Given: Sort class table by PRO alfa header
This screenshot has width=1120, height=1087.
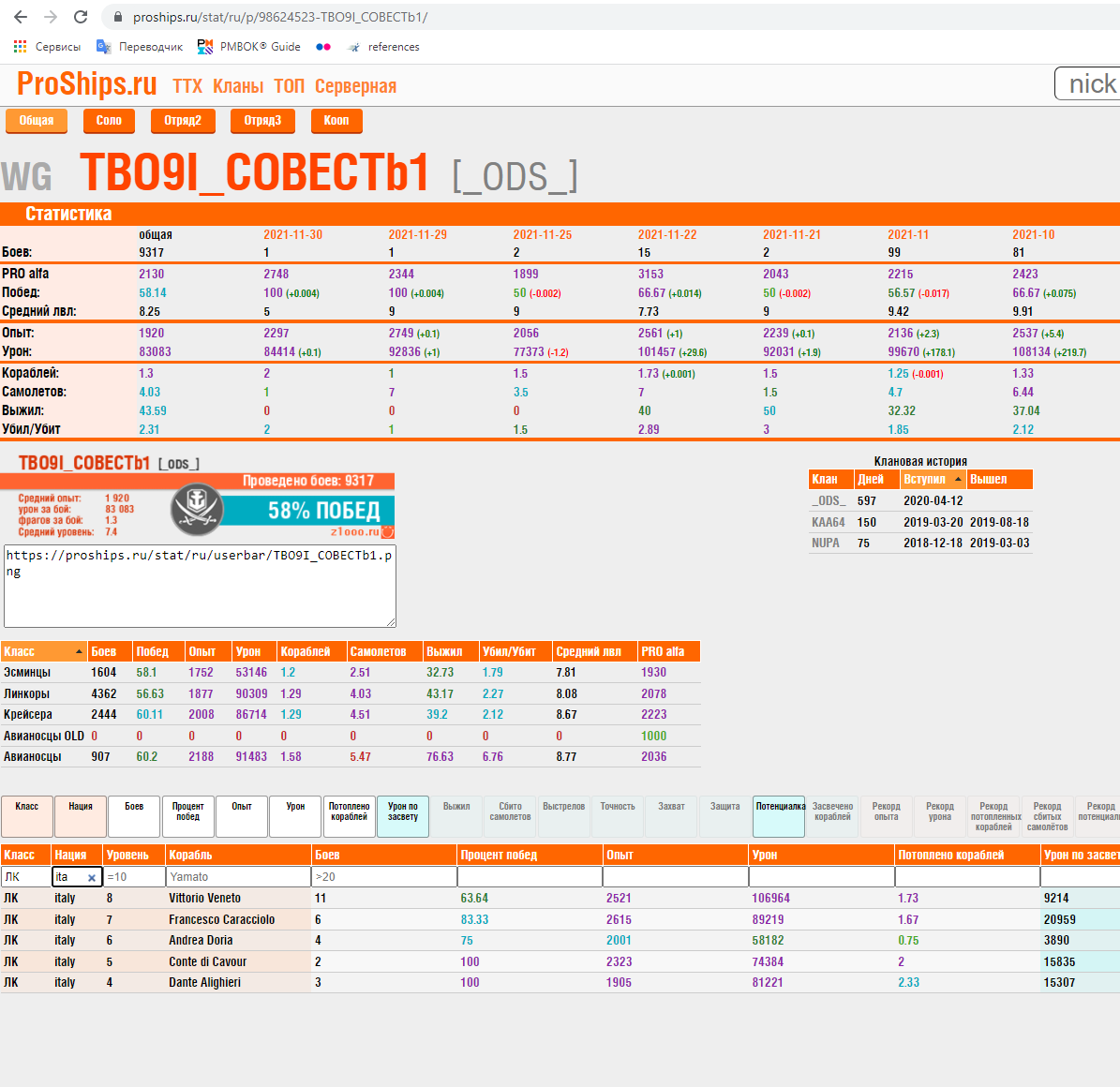Looking at the screenshot, I should pyautogui.click(x=668, y=651).
